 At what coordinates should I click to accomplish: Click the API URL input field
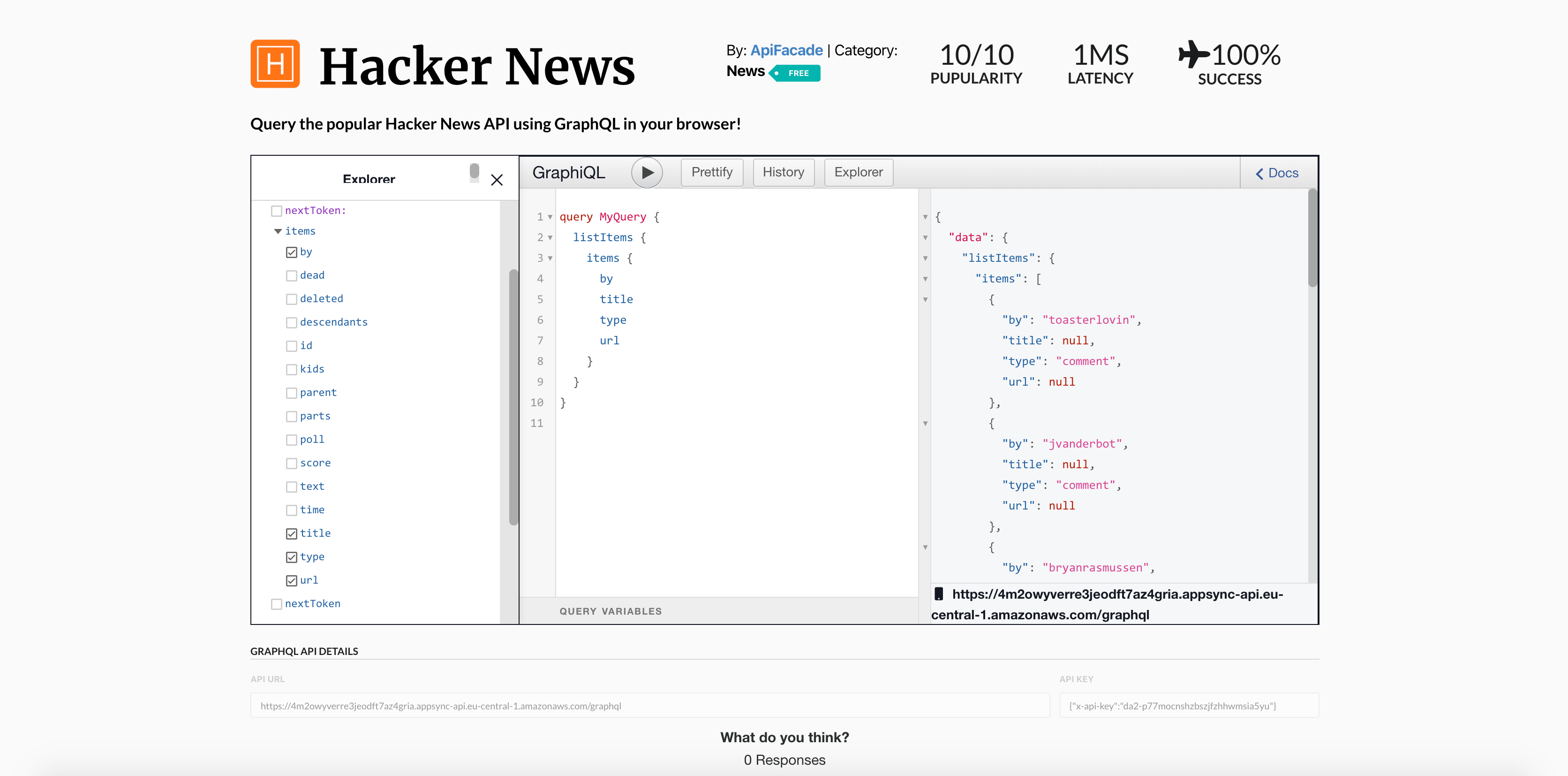[650, 705]
